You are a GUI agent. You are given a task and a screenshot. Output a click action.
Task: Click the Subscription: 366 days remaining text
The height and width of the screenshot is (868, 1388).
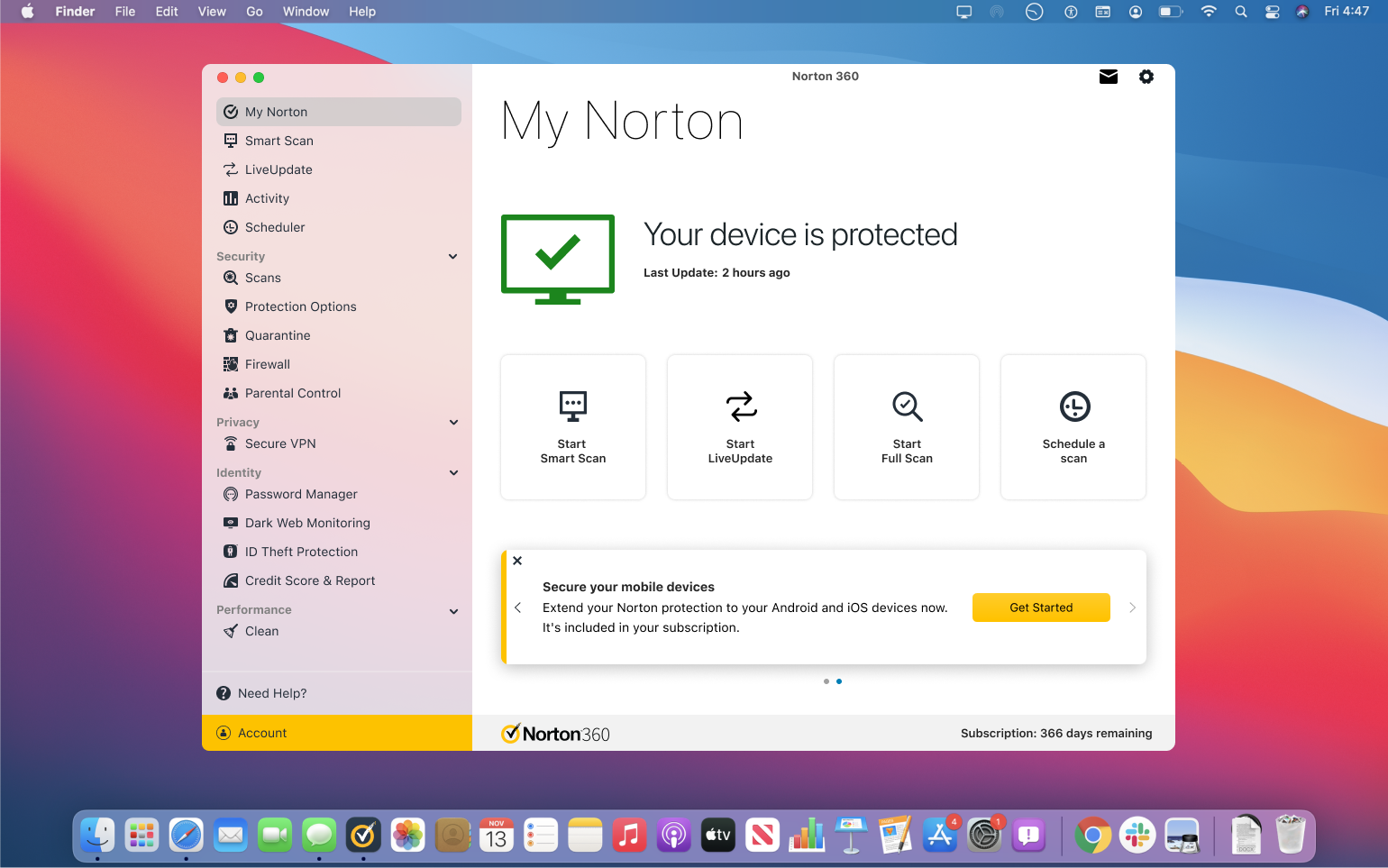click(x=1056, y=734)
